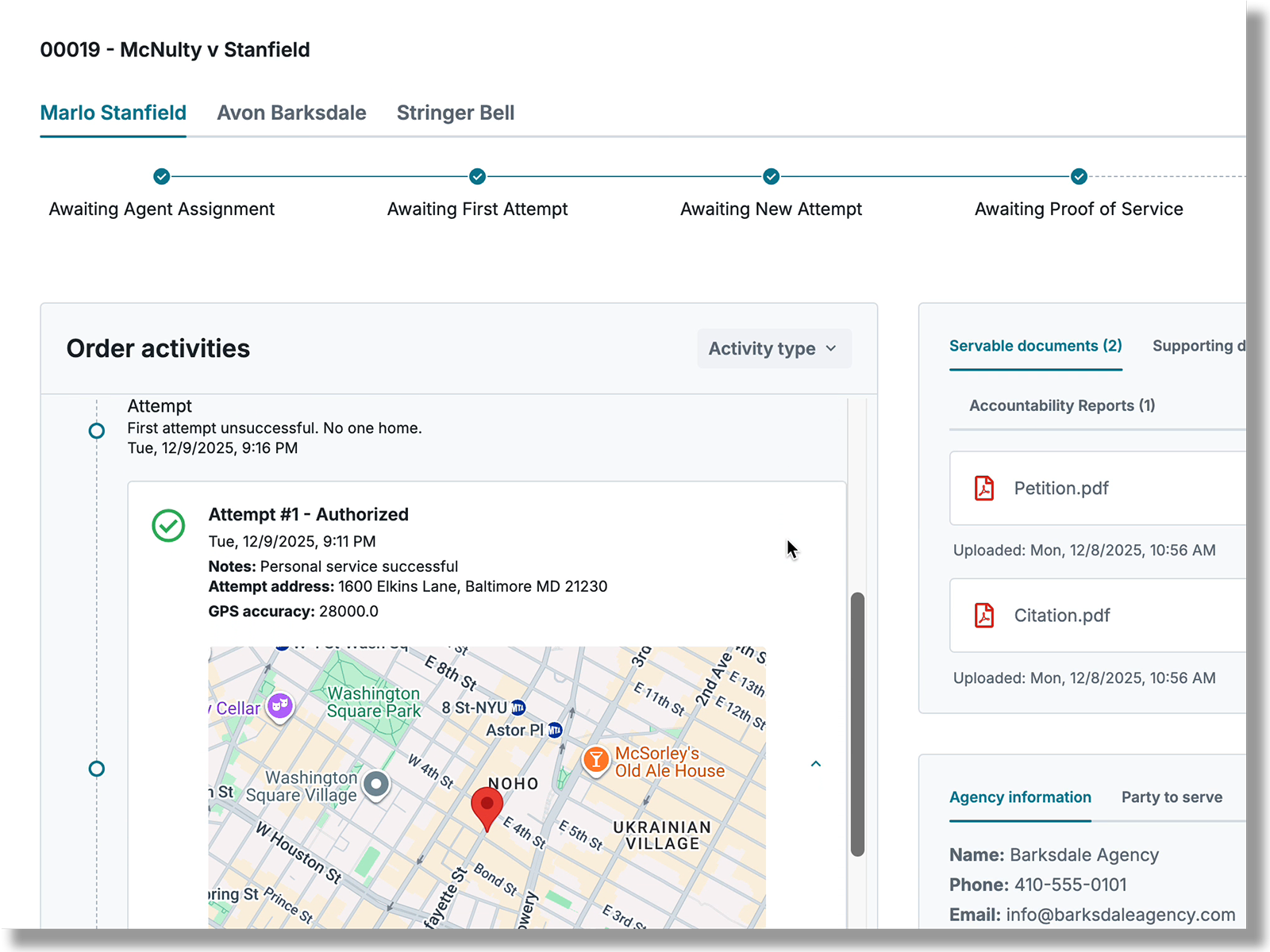The width and height of the screenshot is (1270, 952).
Task: Open Petition.pdf document link
Action: coord(1061,488)
